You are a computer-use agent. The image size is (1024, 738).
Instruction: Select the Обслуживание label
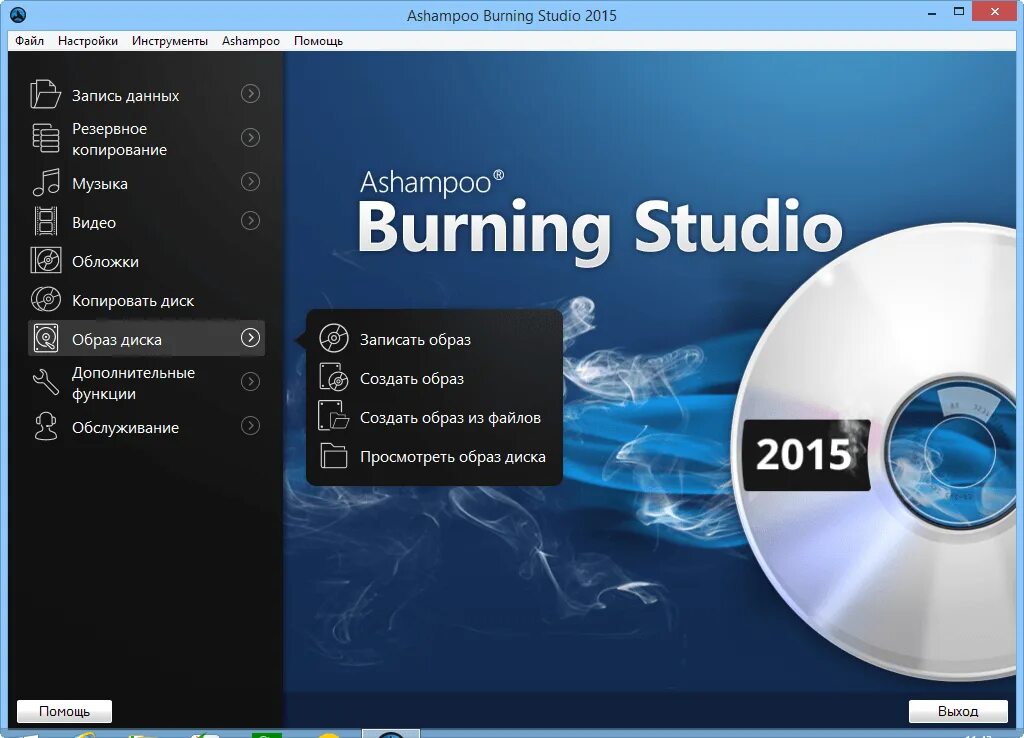click(125, 428)
